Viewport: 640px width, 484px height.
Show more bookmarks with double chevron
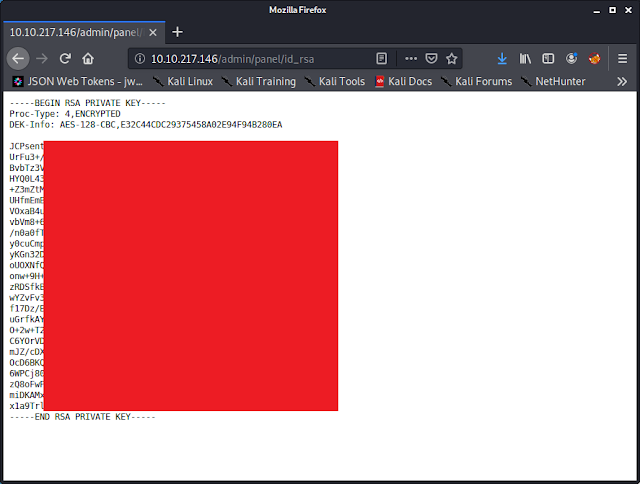(622, 82)
